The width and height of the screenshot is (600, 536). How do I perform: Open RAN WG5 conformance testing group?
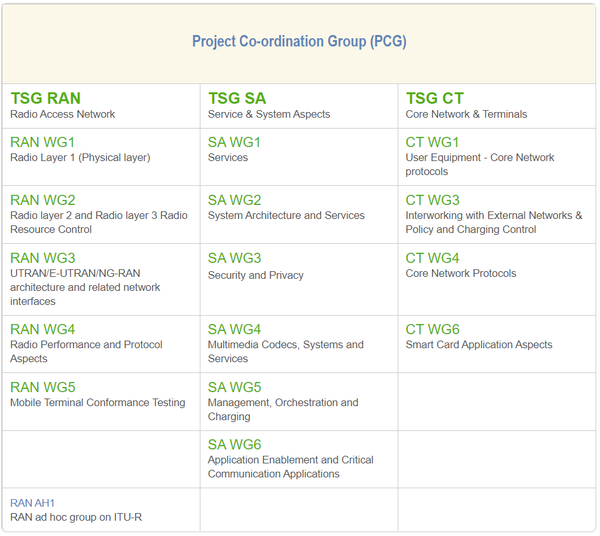(x=42, y=387)
